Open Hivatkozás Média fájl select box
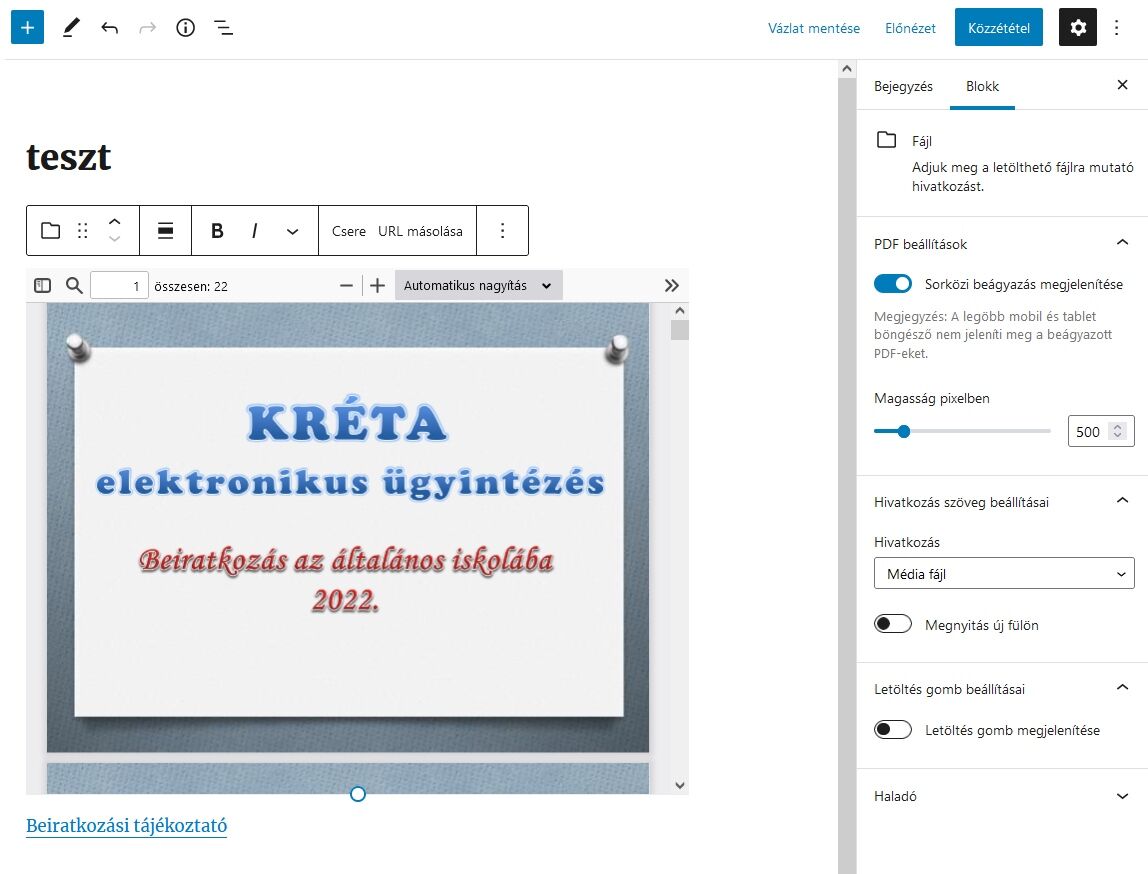Viewport: 1148px width, 874px height. click(1004, 573)
